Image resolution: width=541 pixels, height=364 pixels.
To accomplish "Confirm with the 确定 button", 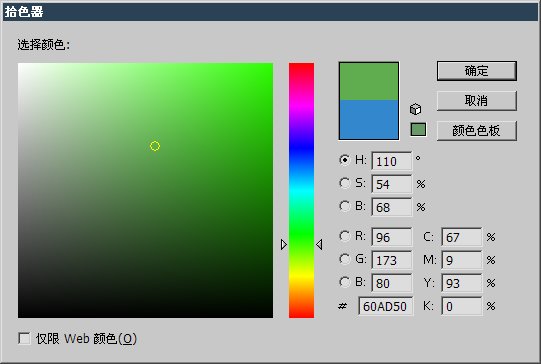I will click(476, 71).
